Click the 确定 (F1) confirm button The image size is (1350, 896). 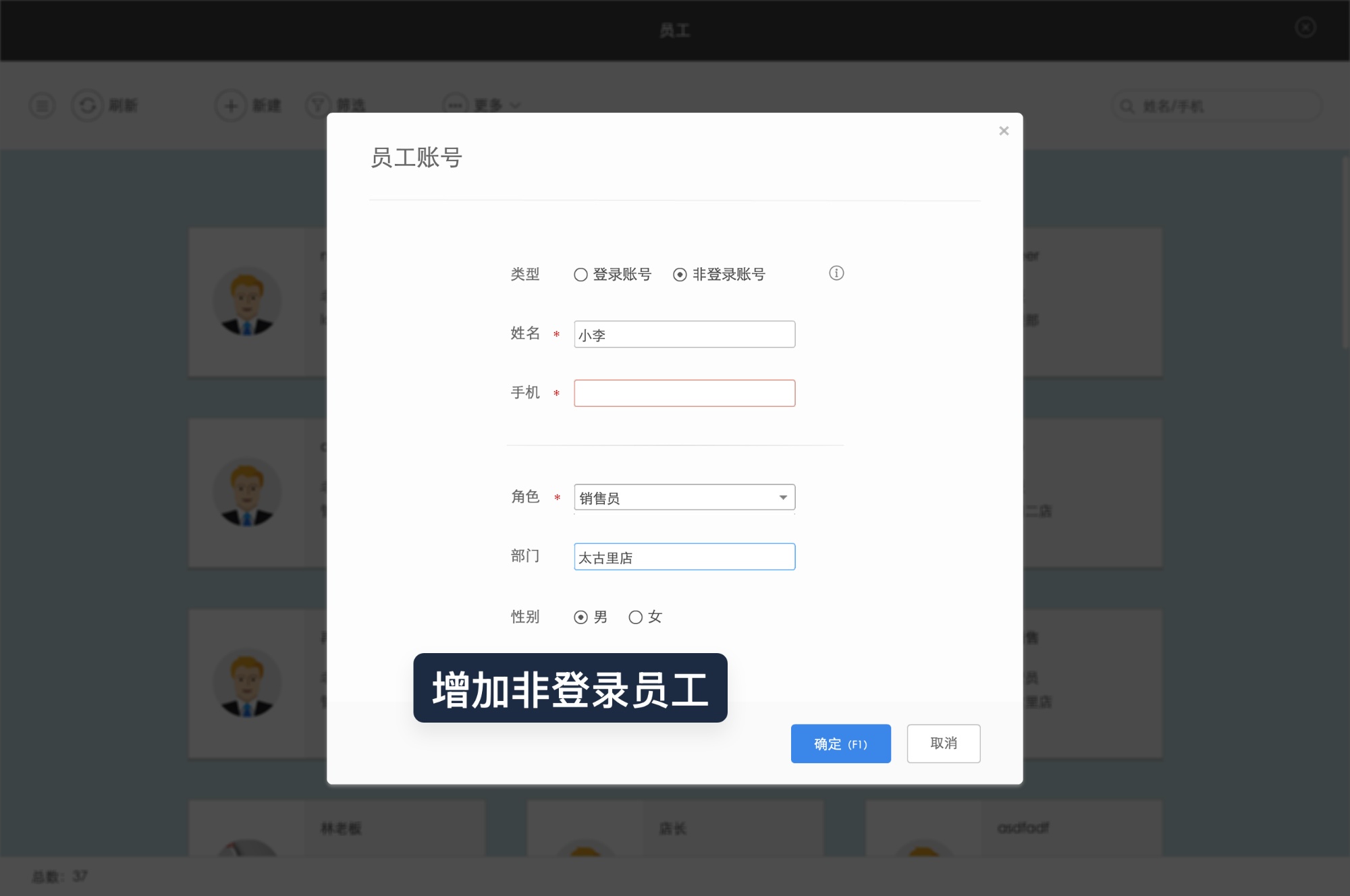(x=840, y=744)
